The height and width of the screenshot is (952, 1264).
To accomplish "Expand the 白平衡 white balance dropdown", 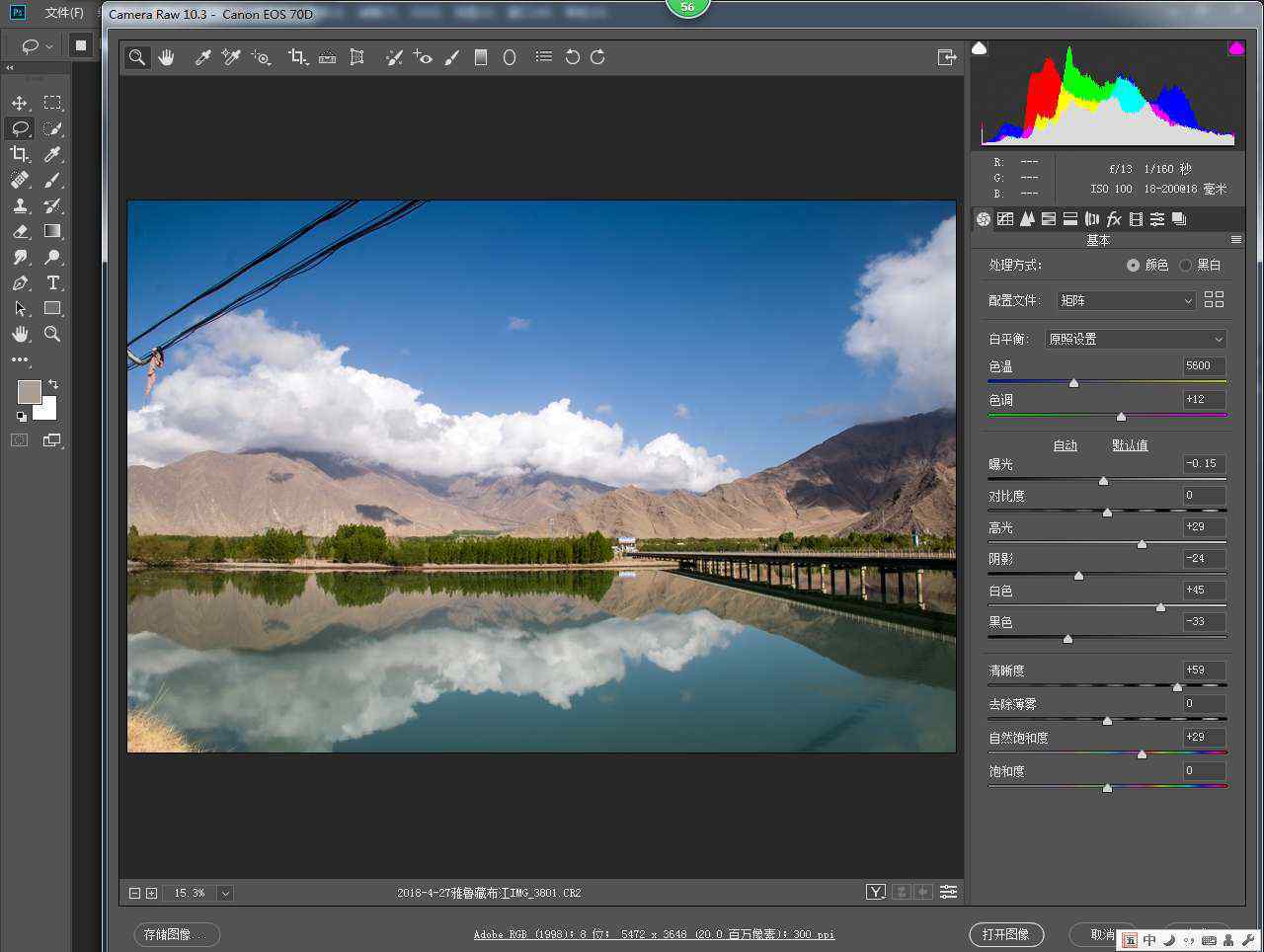I will click(1136, 339).
